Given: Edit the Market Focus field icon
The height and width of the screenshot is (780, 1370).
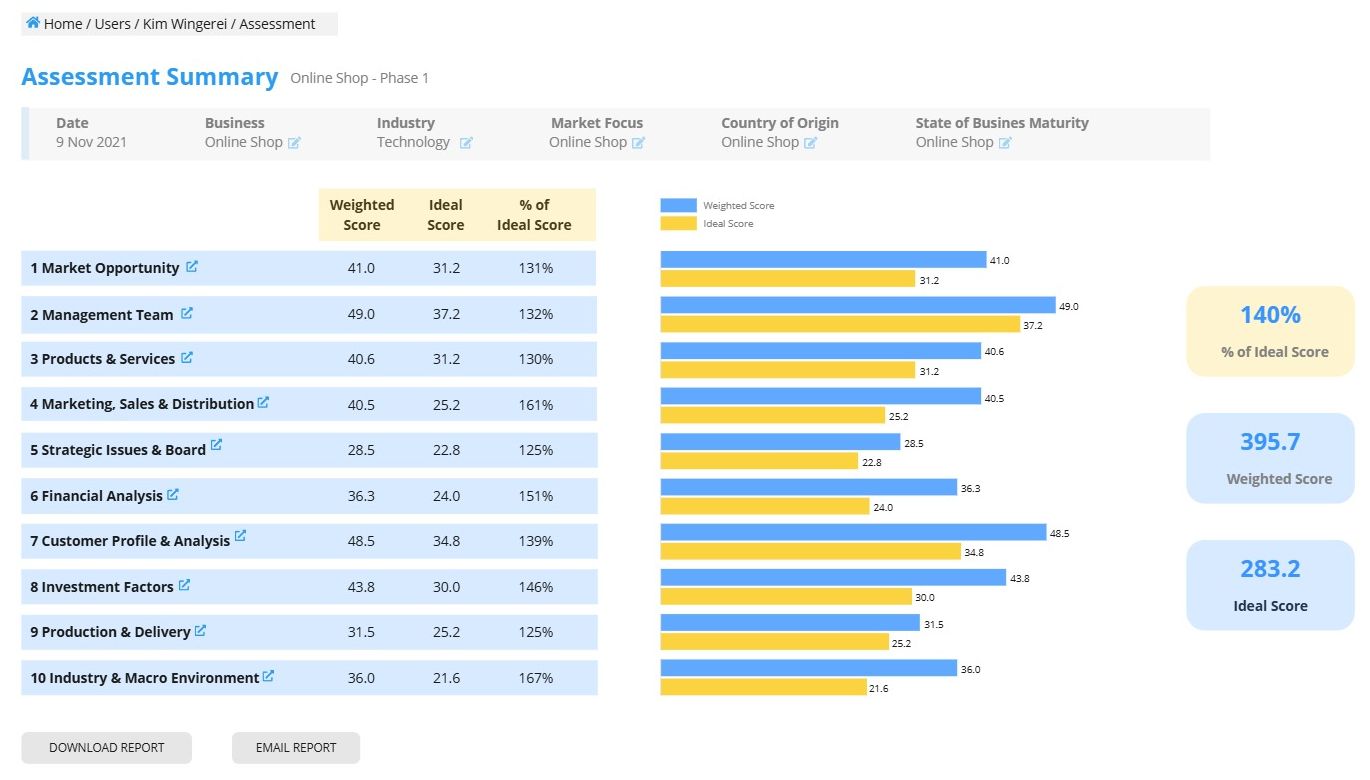Looking at the screenshot, I should (x=638, y=143).
